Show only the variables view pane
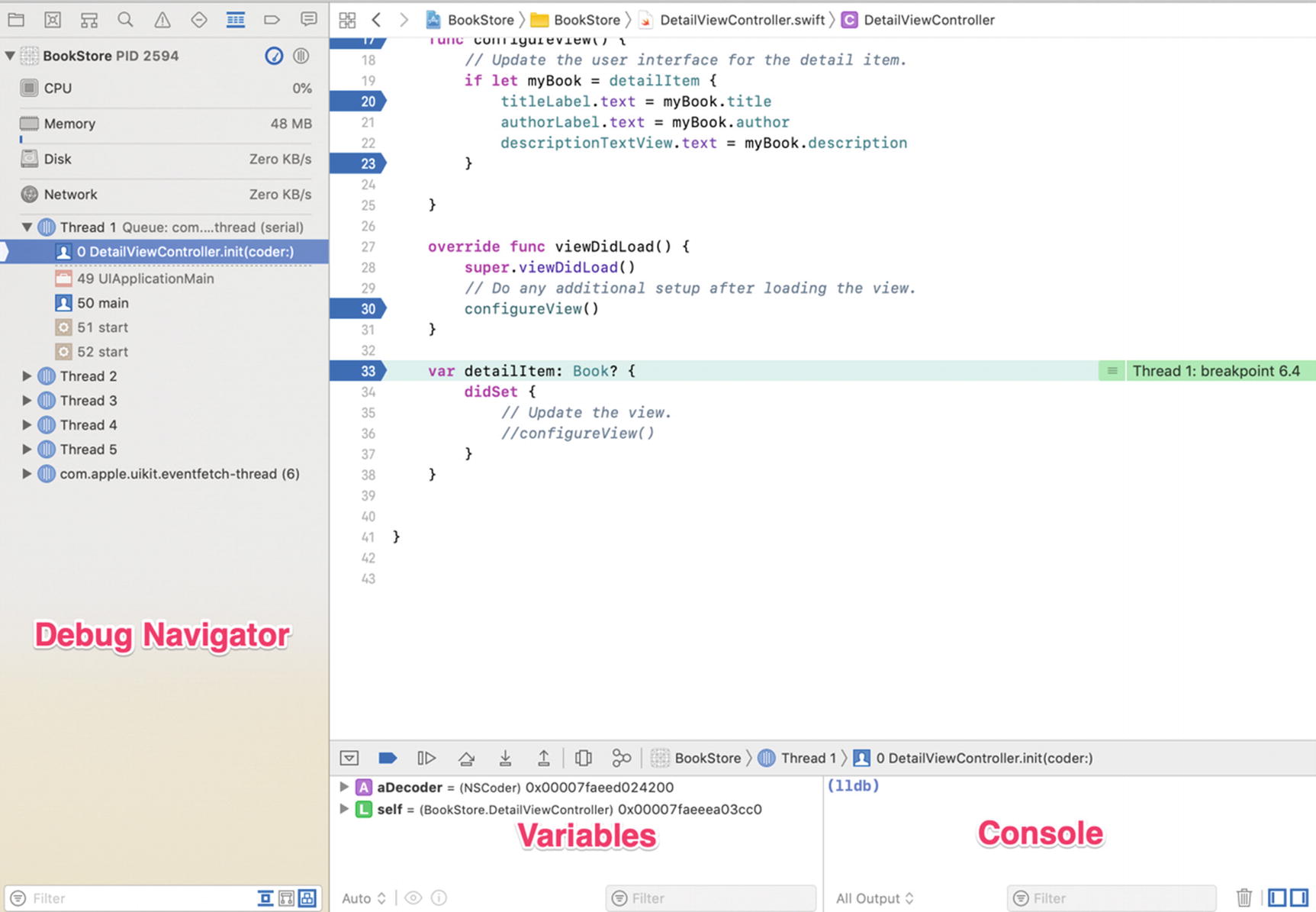This screenshot has height=912, width=1316. point(1277,897)
